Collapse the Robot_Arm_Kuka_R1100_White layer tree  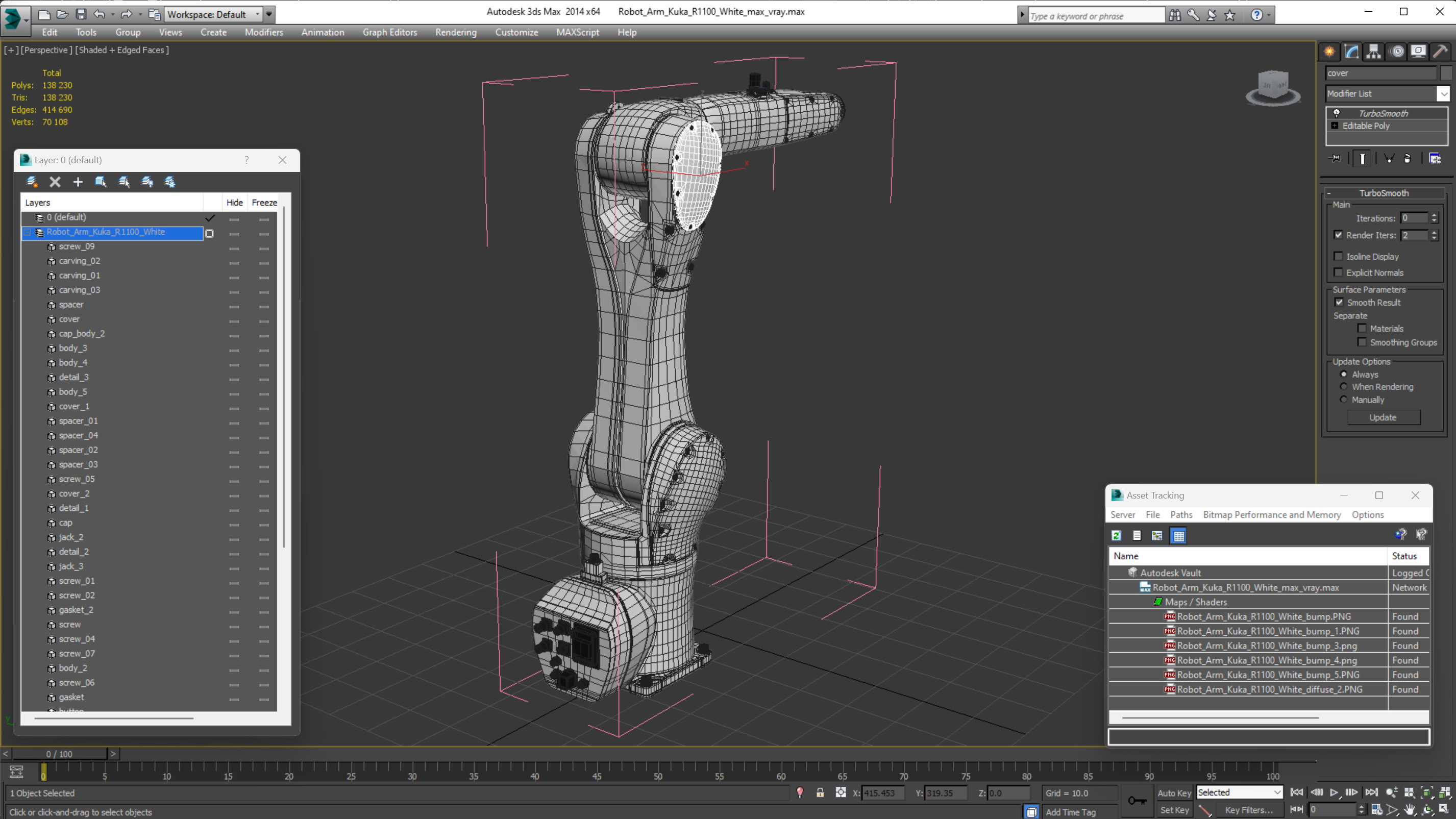click(x=27, y=232)
